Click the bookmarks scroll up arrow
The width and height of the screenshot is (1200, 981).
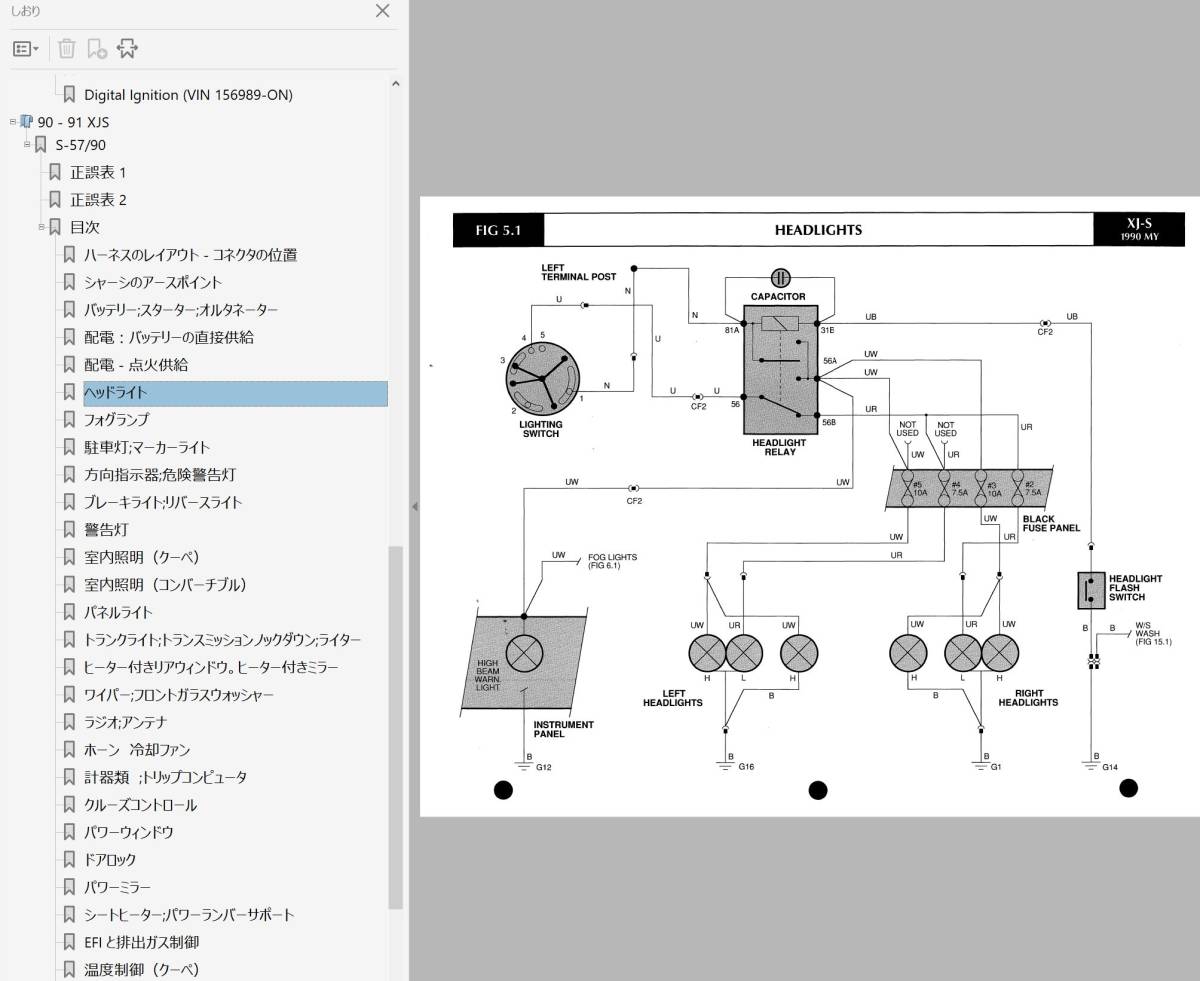click(395, 85)
